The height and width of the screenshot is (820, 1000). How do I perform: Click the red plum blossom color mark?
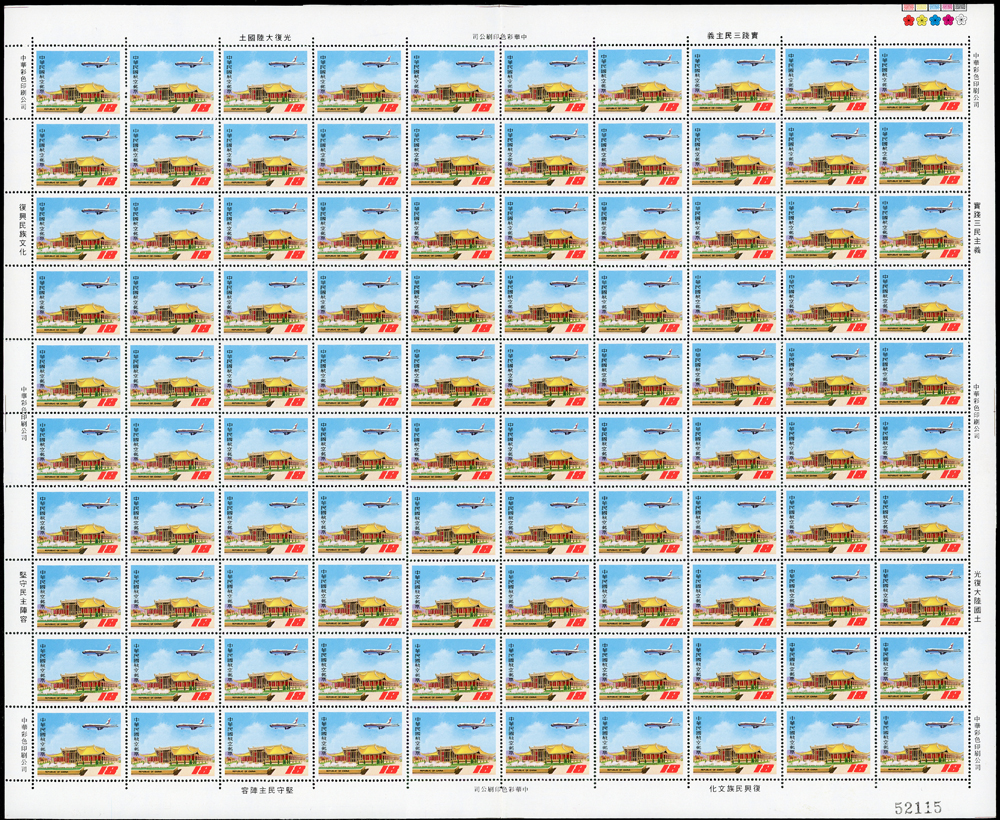[909, 19]
